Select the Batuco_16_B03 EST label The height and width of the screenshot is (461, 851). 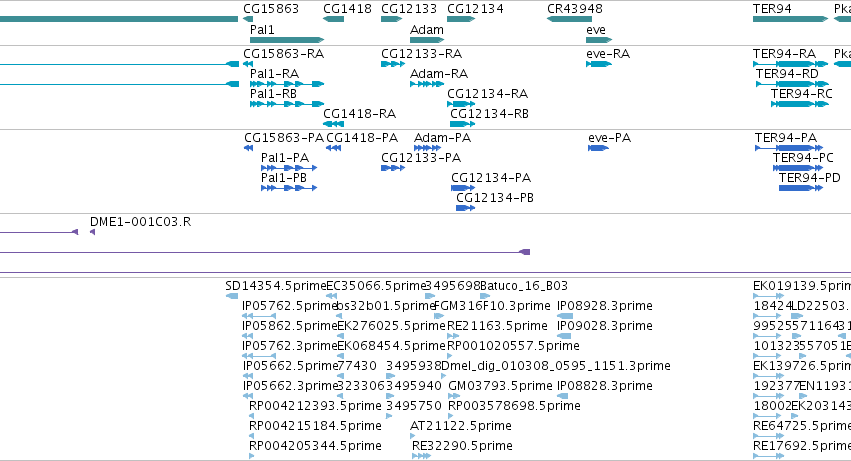[524, 286]
